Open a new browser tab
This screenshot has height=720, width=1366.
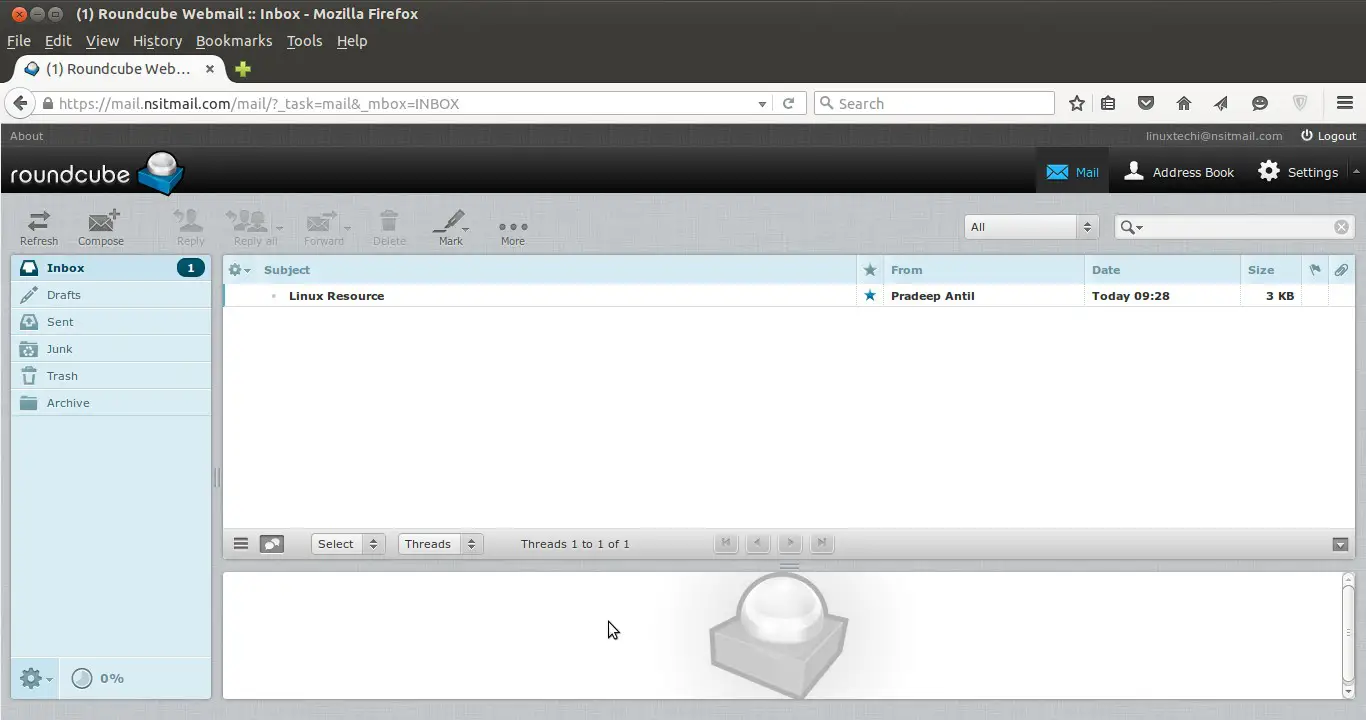tap(242, 69)
